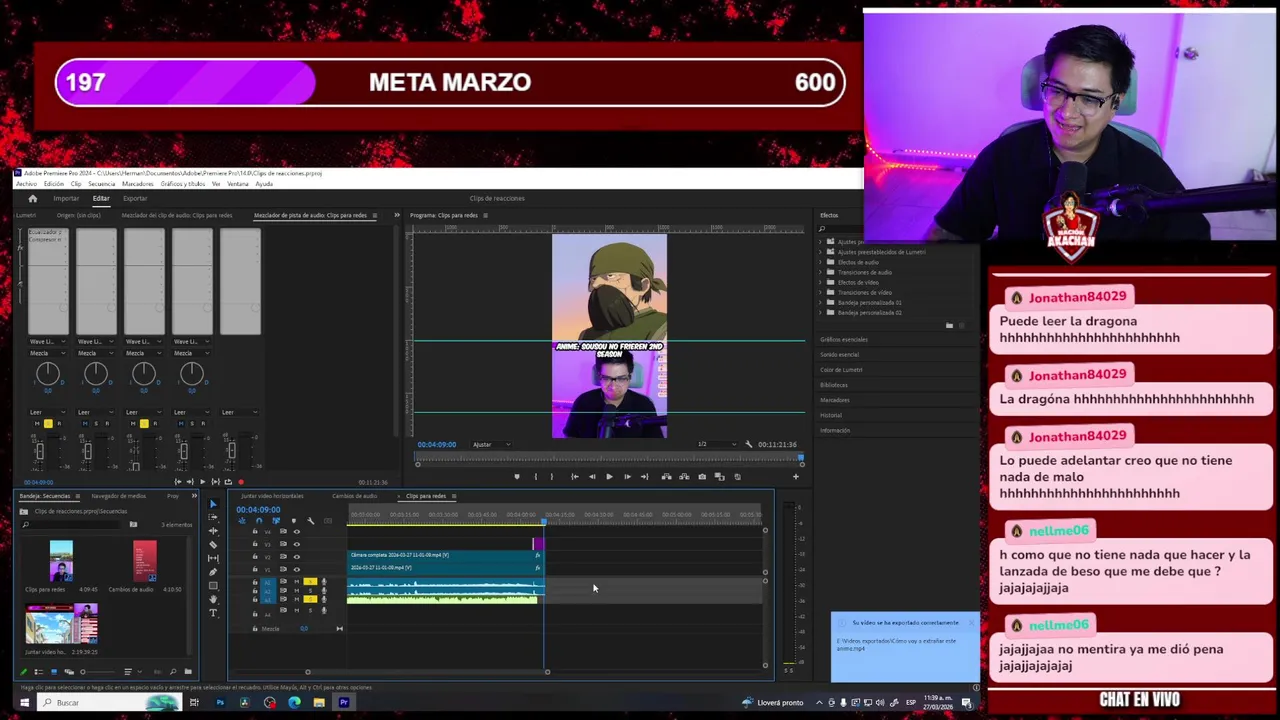Screen dimensions: 1280x720
Task: Open the Navegador de medios tab
Action: click(118, 496)
